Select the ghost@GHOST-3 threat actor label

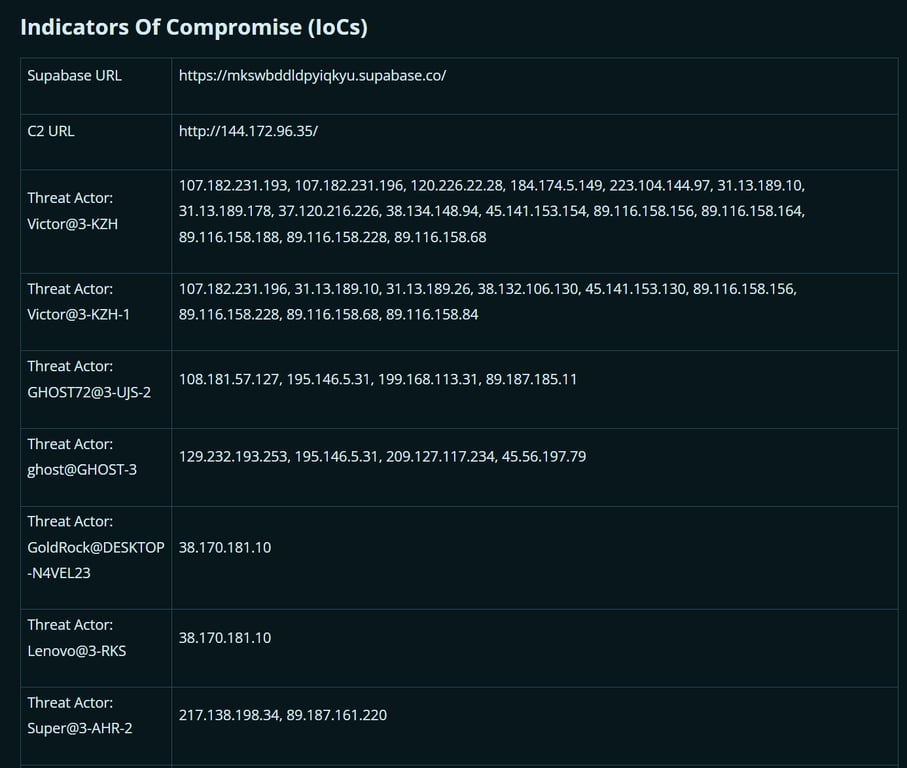pos(80,457)
